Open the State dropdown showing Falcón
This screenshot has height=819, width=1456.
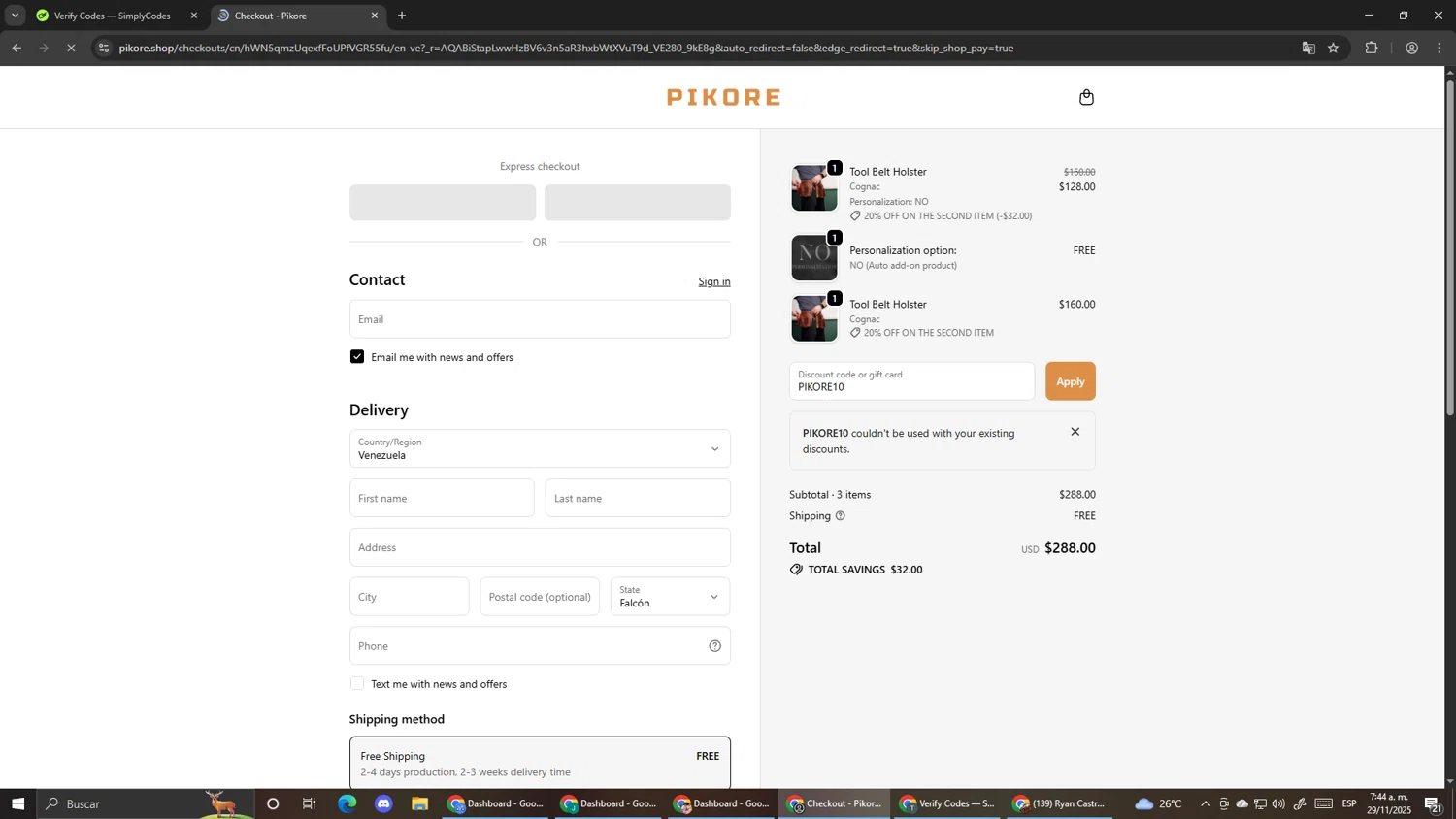pyautogui.click(x=670, y=597)
